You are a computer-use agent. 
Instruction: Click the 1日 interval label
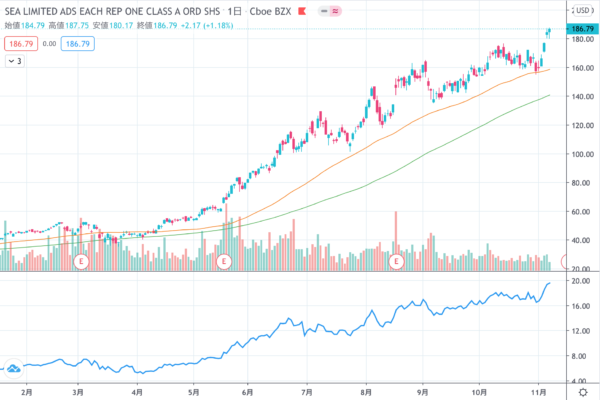point(234,11)
